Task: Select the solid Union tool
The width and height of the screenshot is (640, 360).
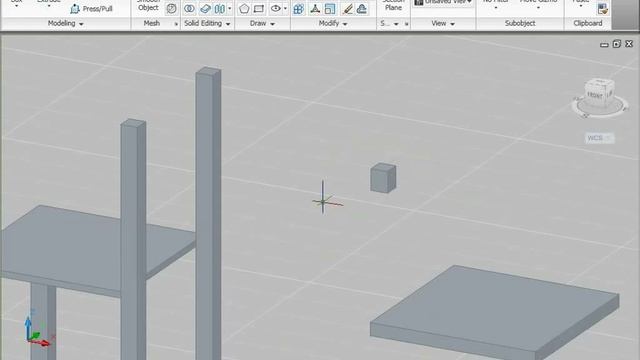Action: pyautogui.click(x=189, y=9)
